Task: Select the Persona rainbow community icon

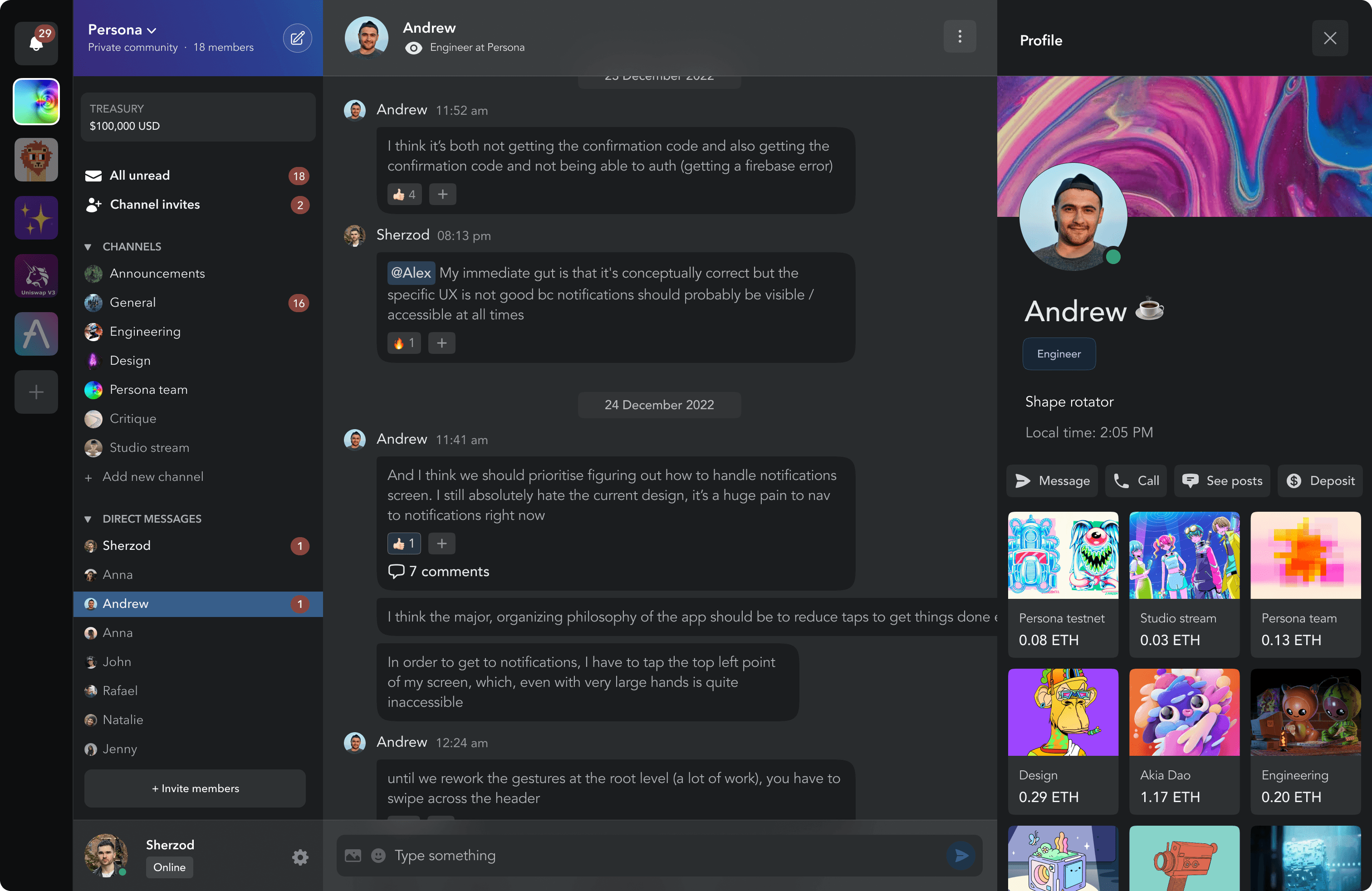Action: pos(36,102)
